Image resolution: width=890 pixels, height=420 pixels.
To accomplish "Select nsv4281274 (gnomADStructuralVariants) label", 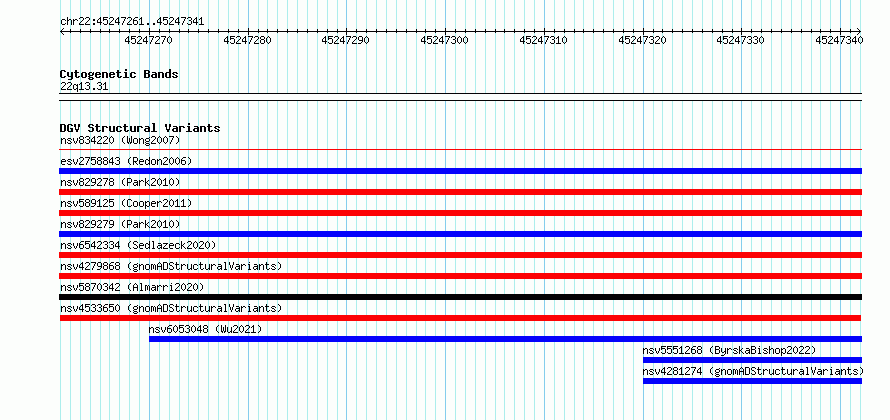I will [x=753, y=371].
